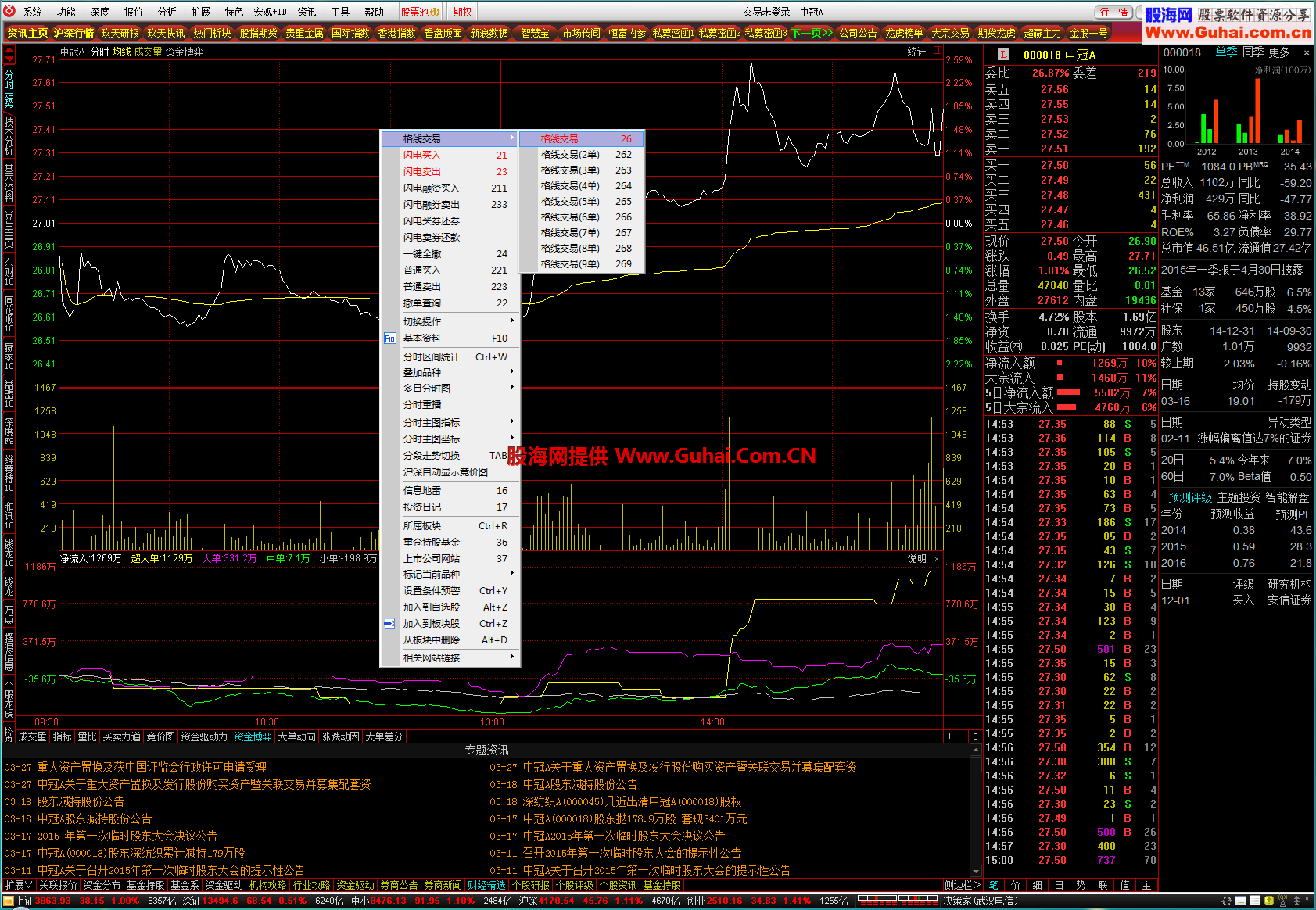This screenshot has width=1316, height=910.
Task: Close the financial side panel with x
Action: click(1306, 52)
